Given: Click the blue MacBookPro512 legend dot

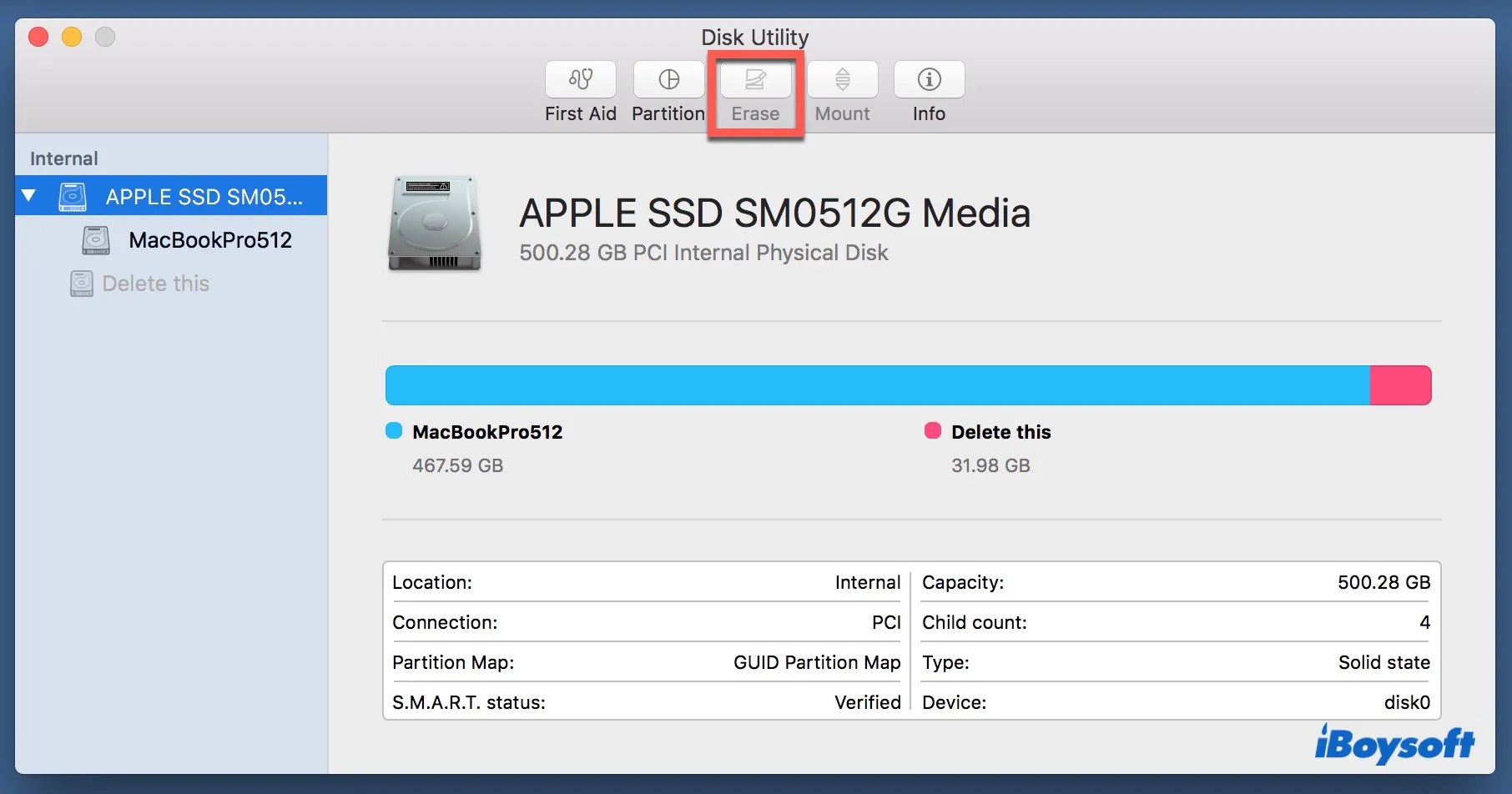Looking at the screenshot, I should (392, 430).
